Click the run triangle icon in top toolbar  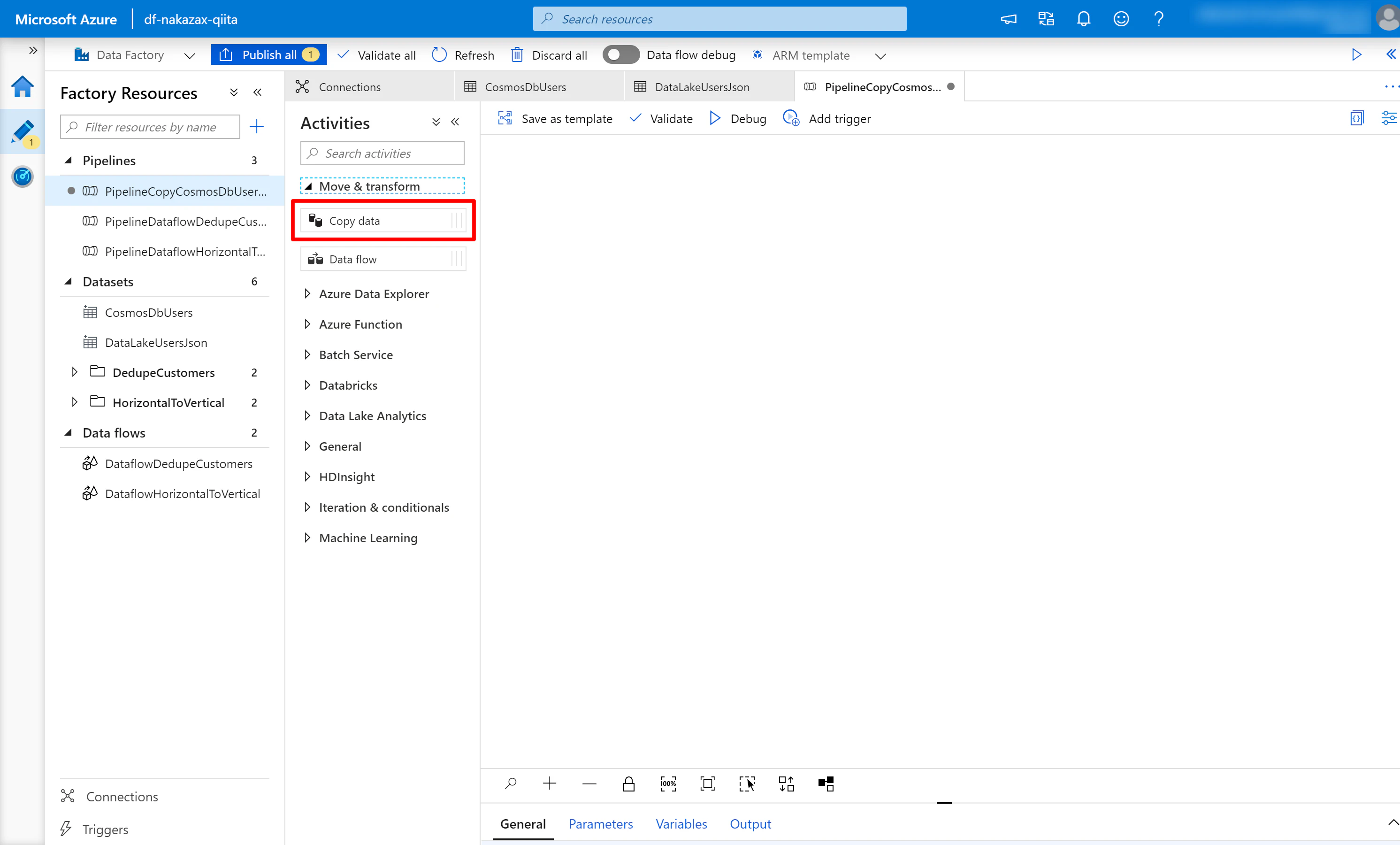tap(1357, 54)
